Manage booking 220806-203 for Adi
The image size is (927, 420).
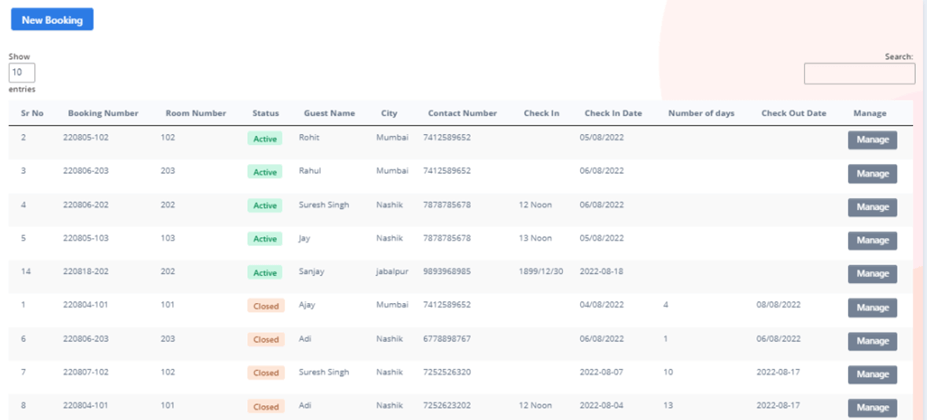click(872, 341)
